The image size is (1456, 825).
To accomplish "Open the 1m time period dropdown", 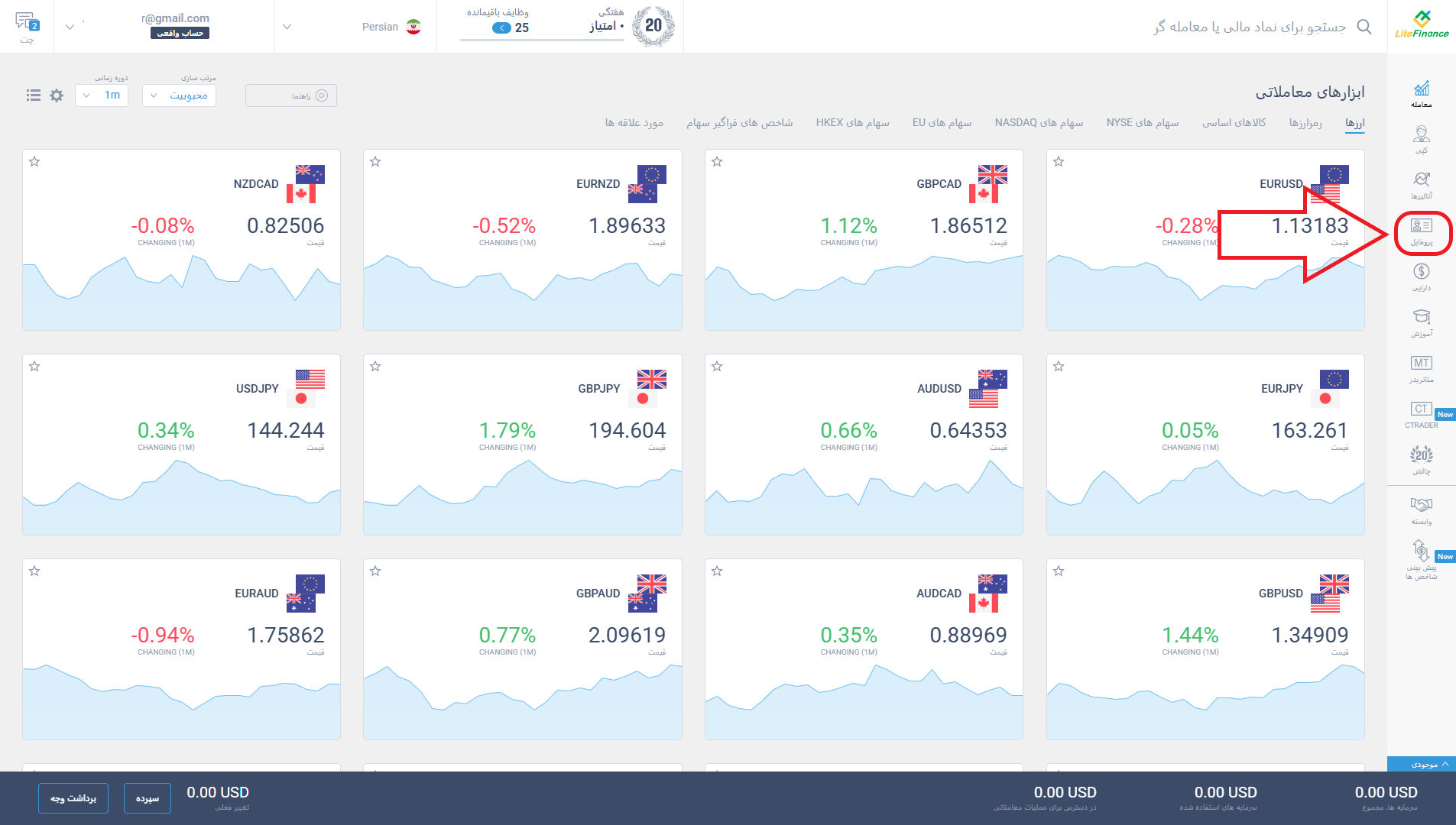I will pos(102,95).
